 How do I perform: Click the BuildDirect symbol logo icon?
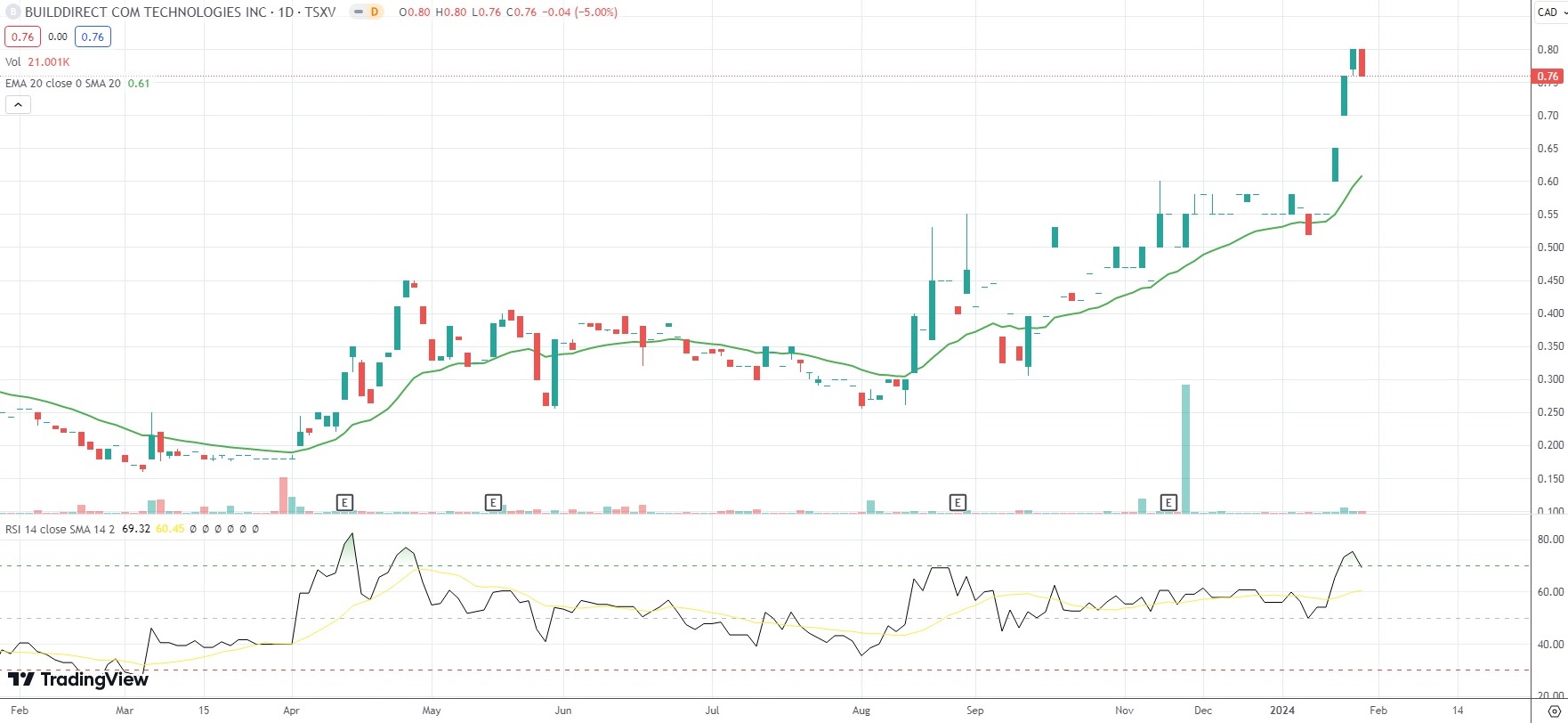point(13,12)
